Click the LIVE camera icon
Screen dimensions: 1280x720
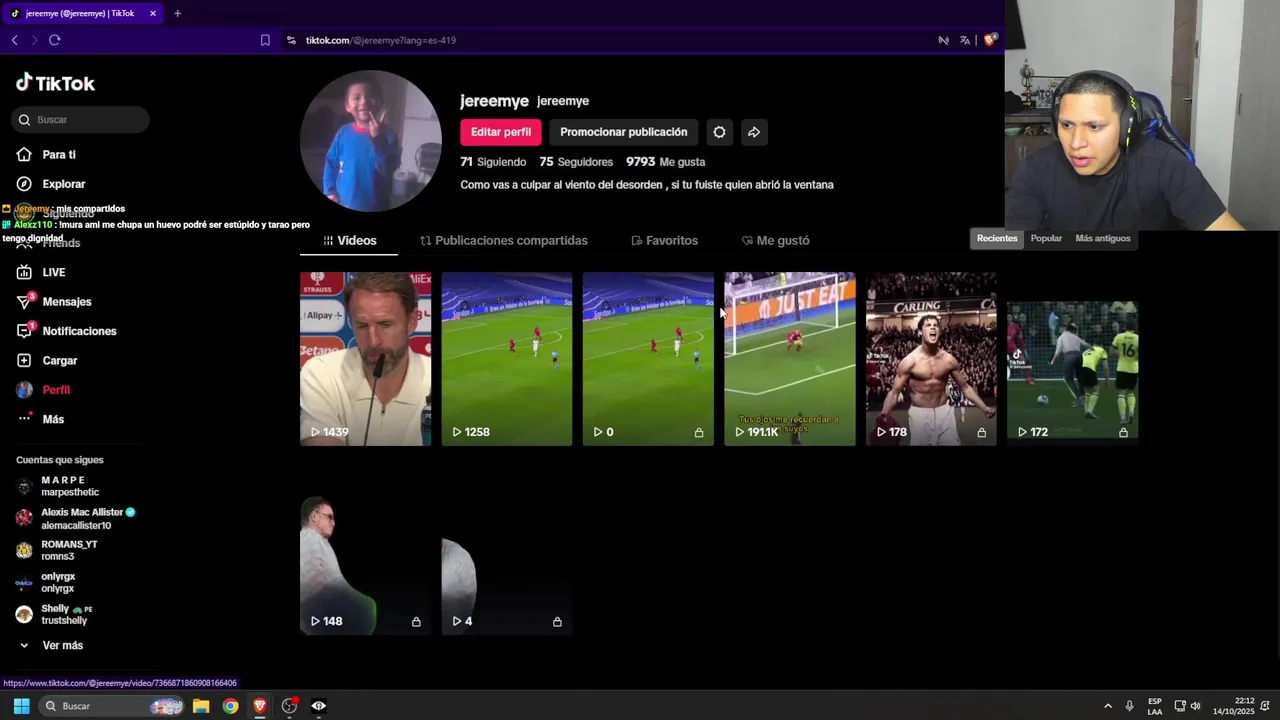point(25,272)
